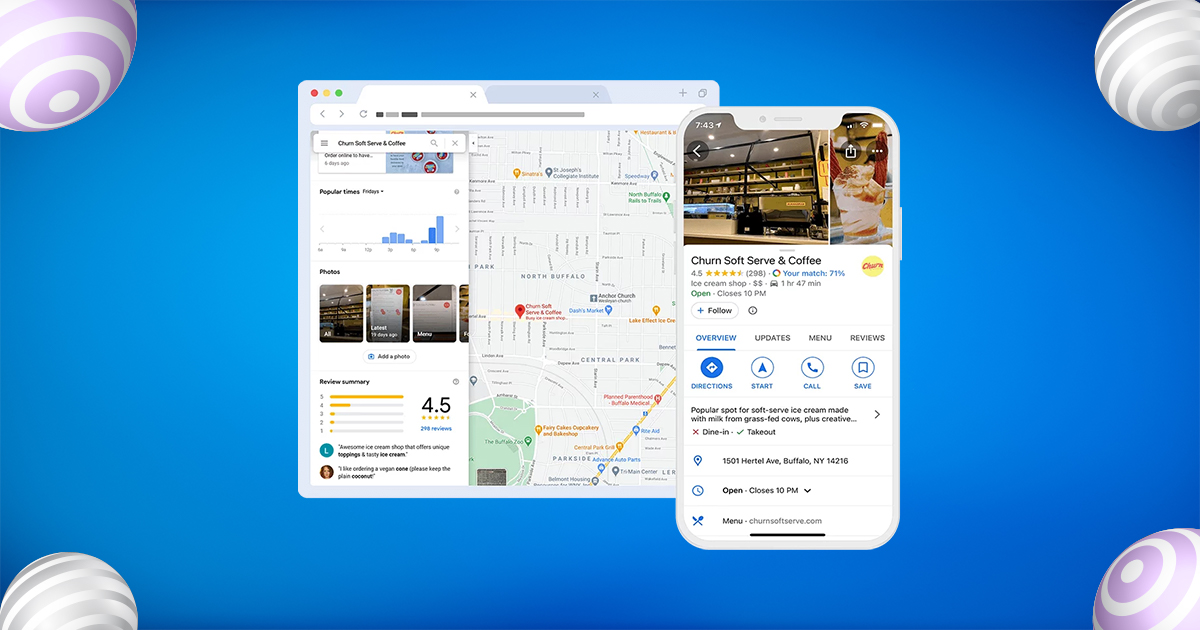Tap the share icon on phone

coord(851,151)
